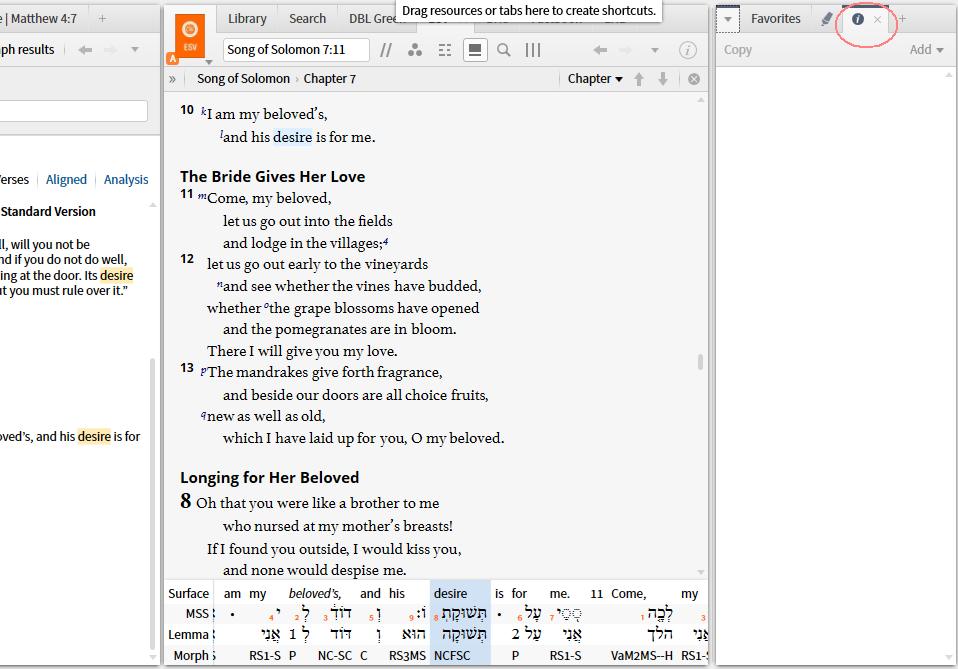
Task: Click the Surface row label
Action: (x=188, y=593)
